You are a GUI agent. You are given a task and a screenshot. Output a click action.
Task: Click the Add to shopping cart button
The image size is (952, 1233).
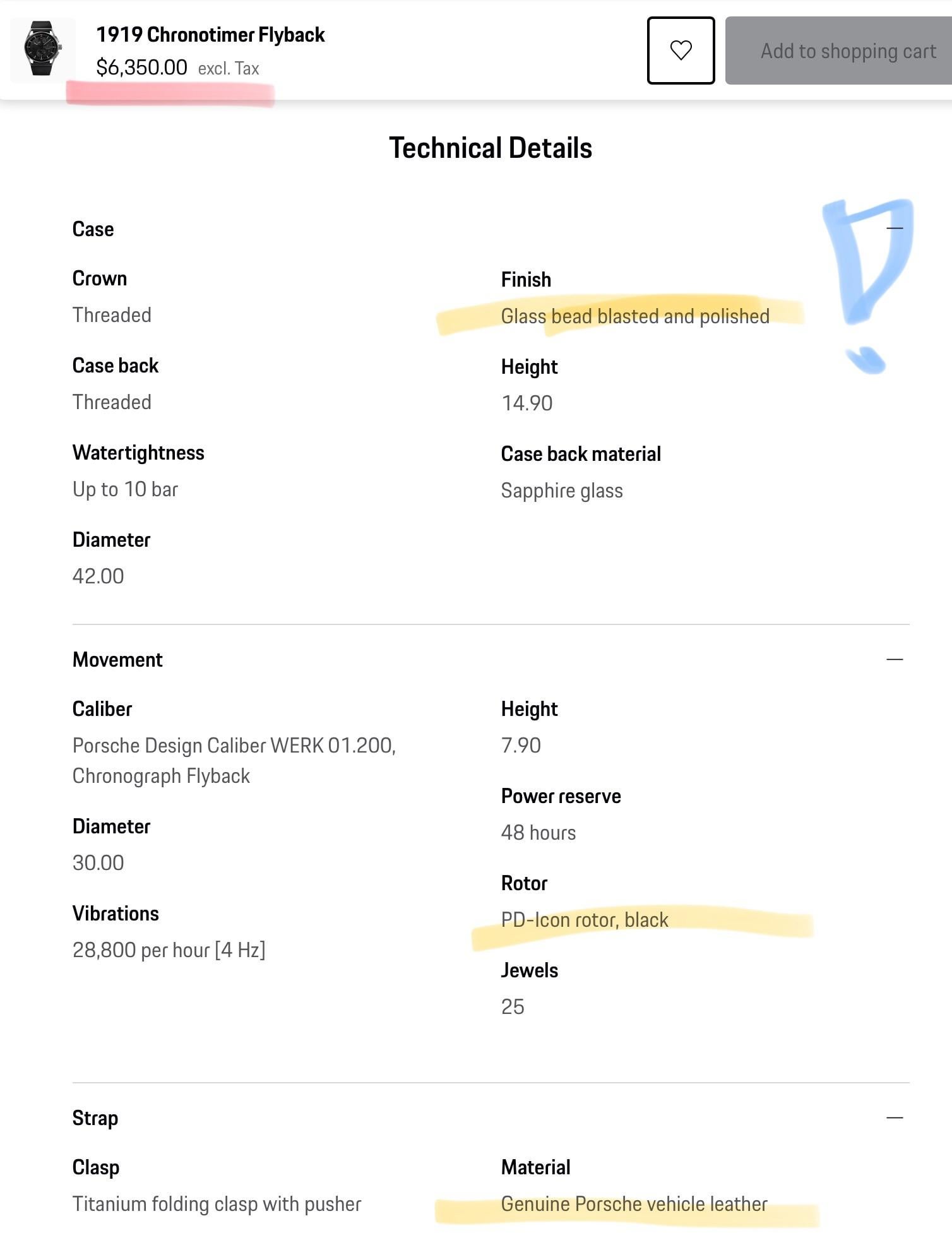click(x=840, y=51)
